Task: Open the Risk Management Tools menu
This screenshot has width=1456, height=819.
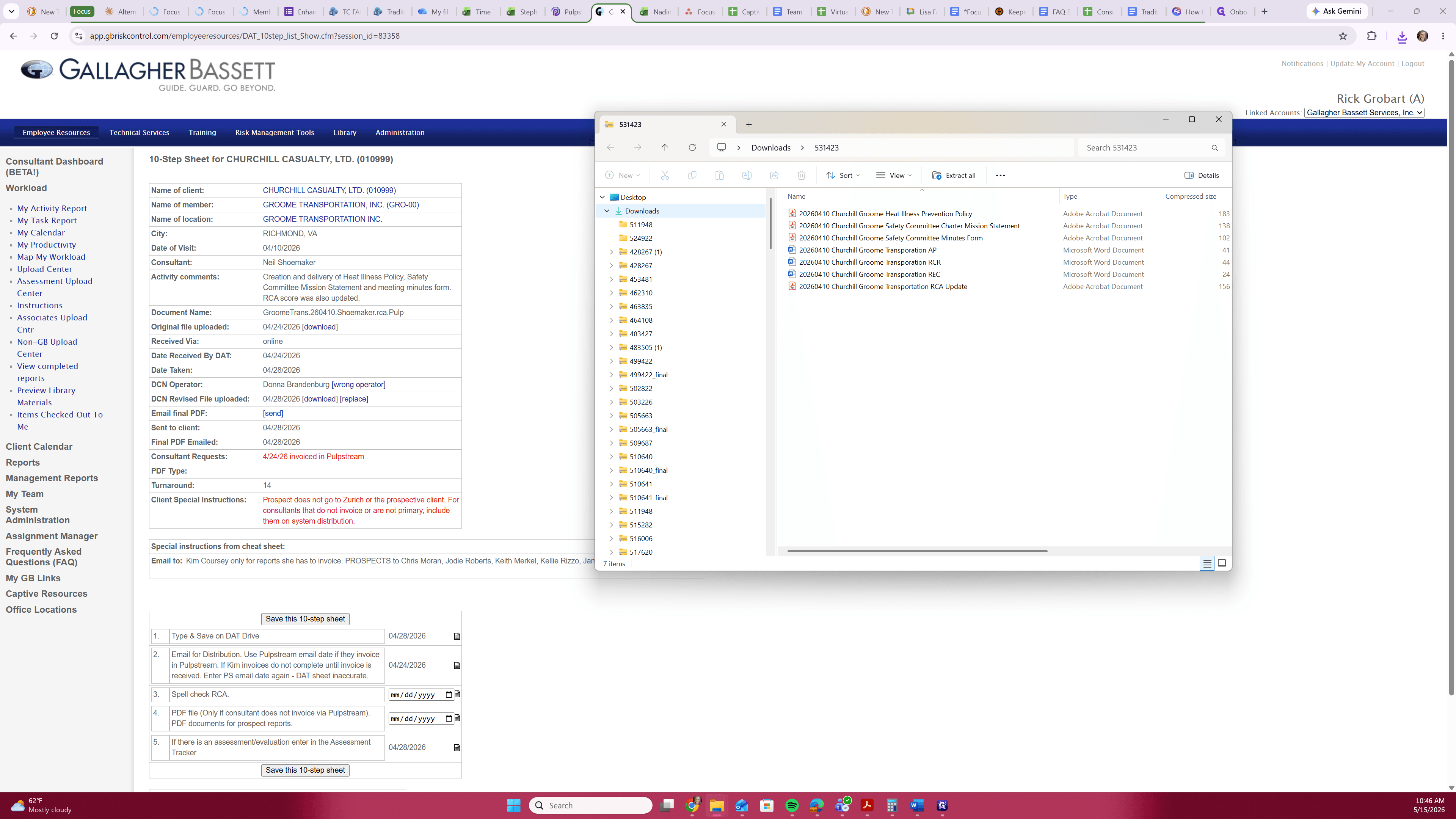Action: [x=275, y=132]
